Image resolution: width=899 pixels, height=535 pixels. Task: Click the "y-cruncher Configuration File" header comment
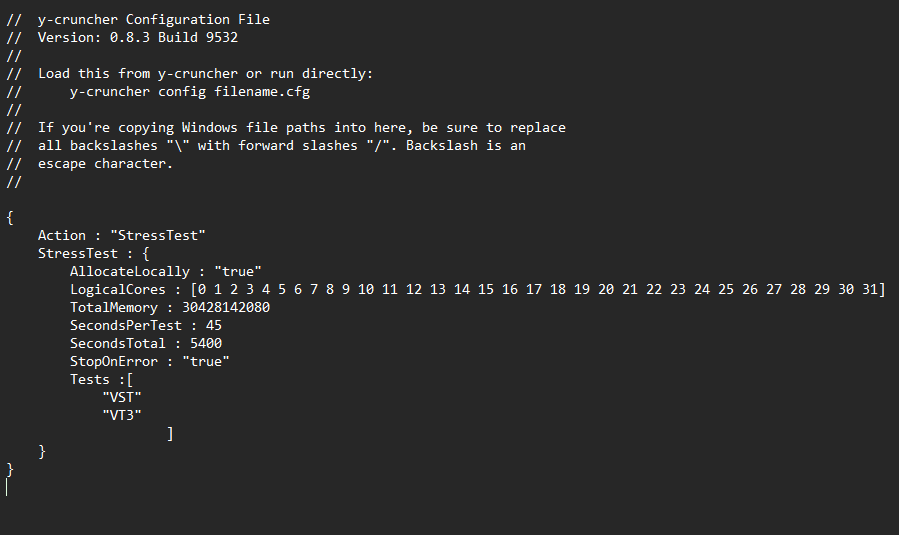coord(153,19)
